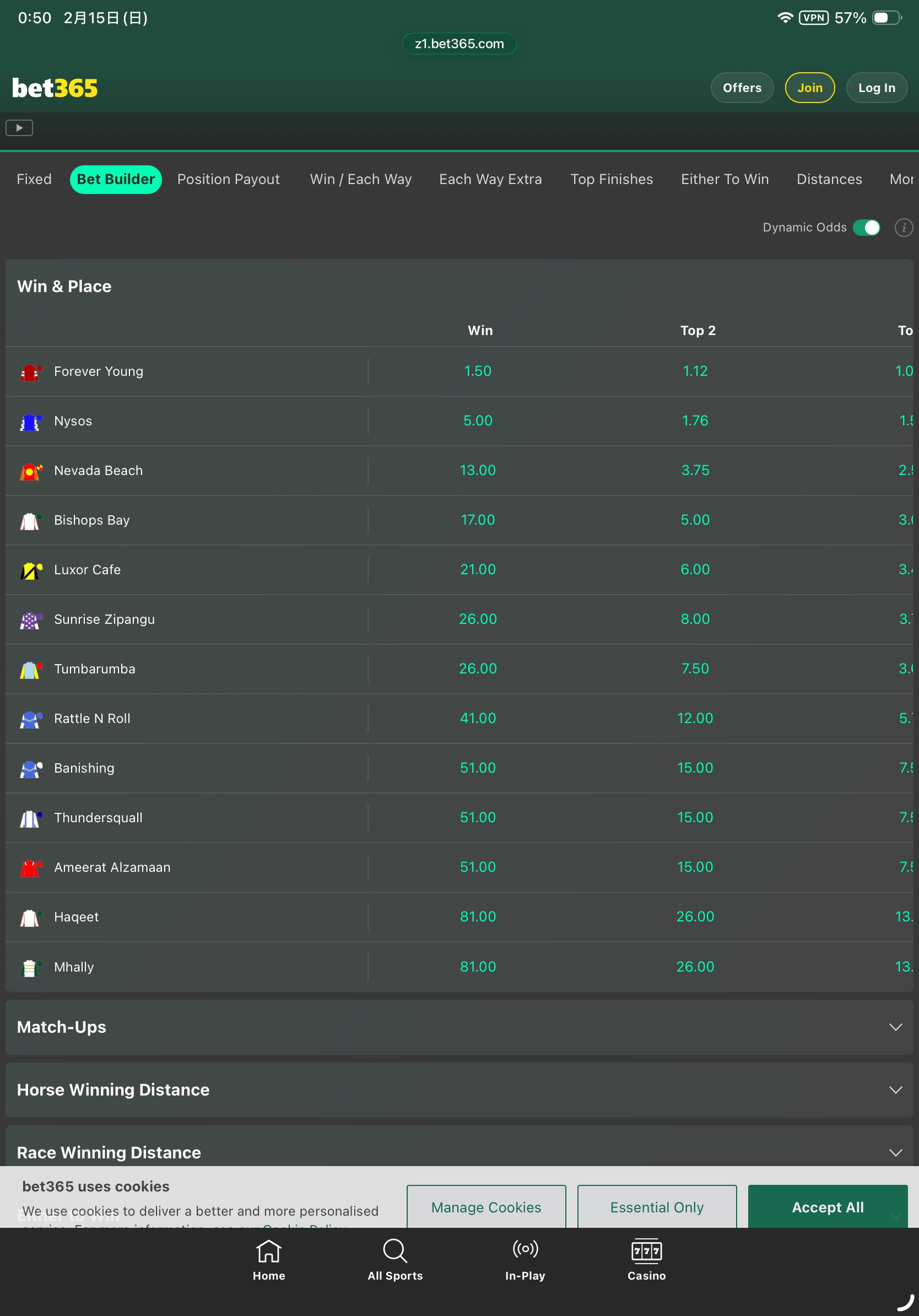919x1316 pixels.
Task: Open the Casino slot icon
Action: pyautogui.click(x=646, y=1251)
